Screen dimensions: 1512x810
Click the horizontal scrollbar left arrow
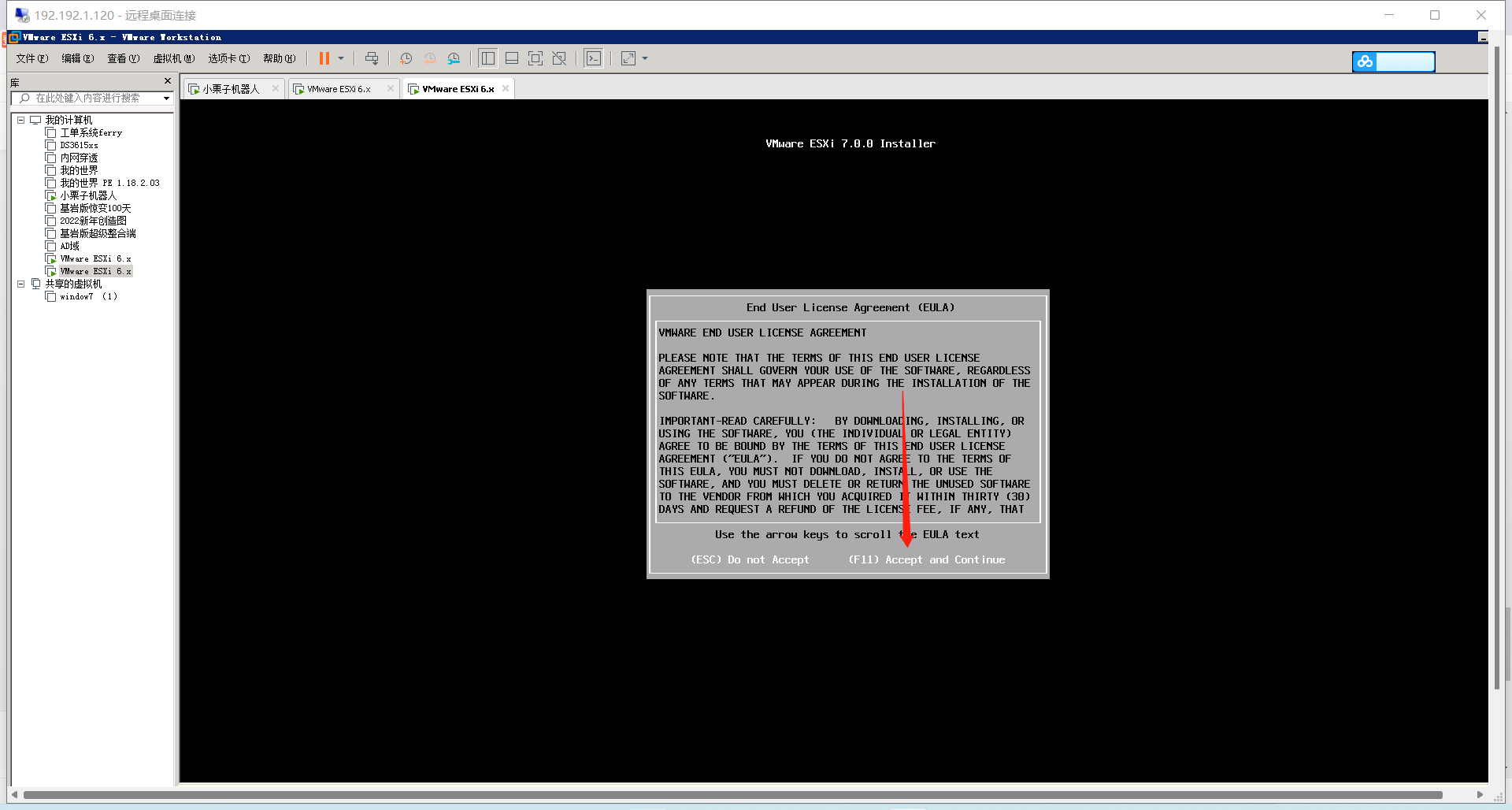[14, 795]
